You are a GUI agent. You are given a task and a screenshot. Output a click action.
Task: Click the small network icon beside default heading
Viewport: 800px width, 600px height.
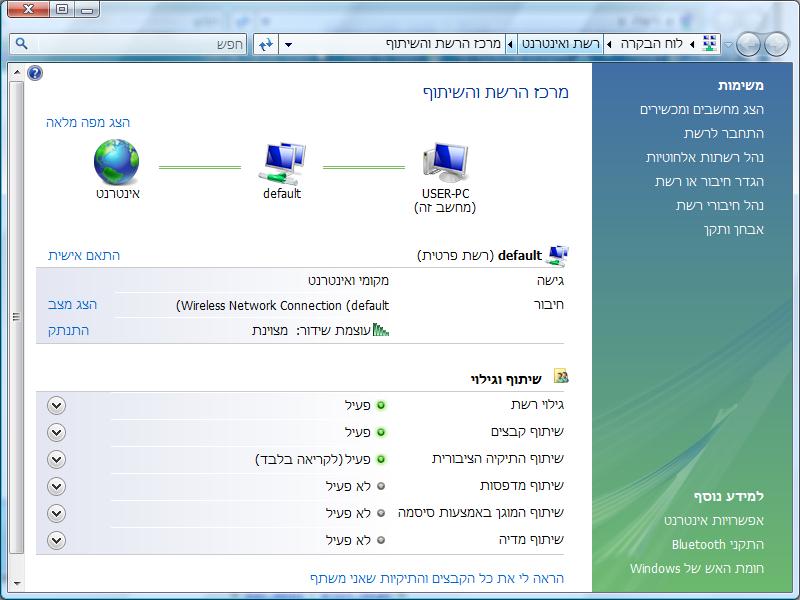(x=557, y=255)
